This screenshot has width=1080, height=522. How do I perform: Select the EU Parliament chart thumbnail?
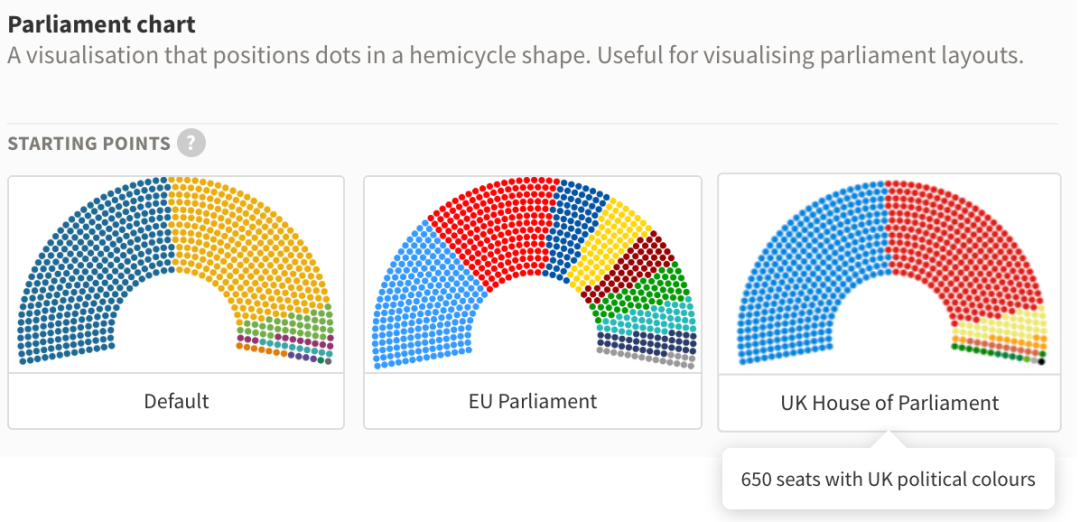[x=532, y=302]
